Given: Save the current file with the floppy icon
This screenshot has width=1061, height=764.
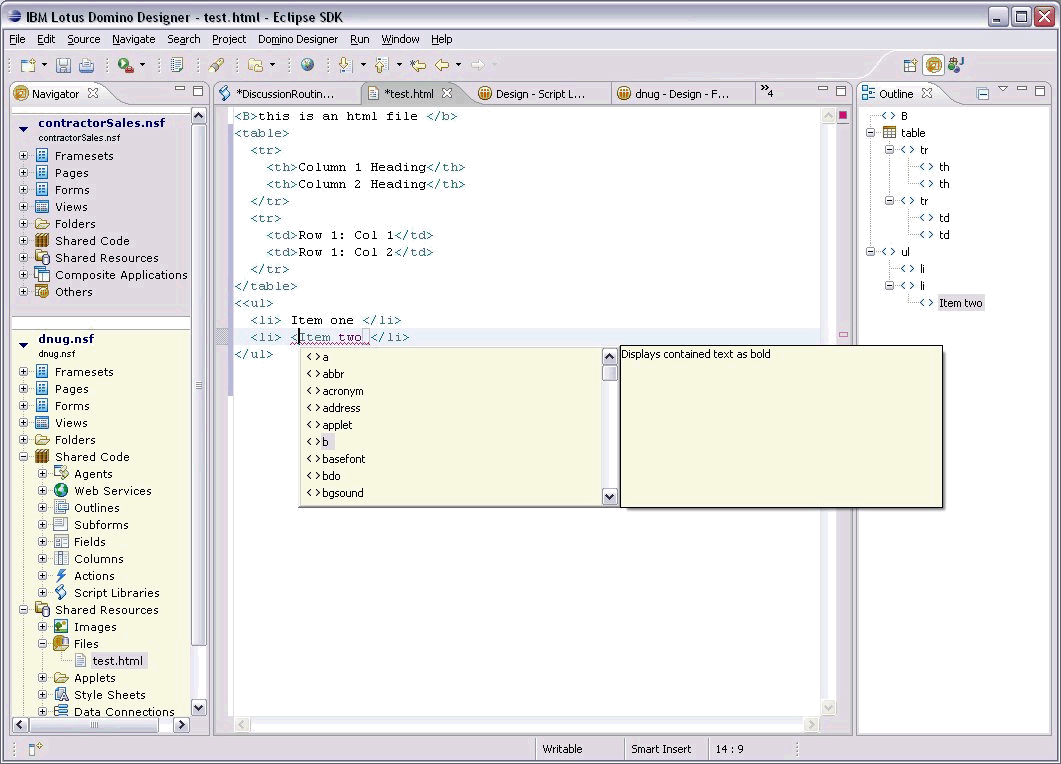Looking at the screenshot, I should pyautogui.click(x=63, y=65).
